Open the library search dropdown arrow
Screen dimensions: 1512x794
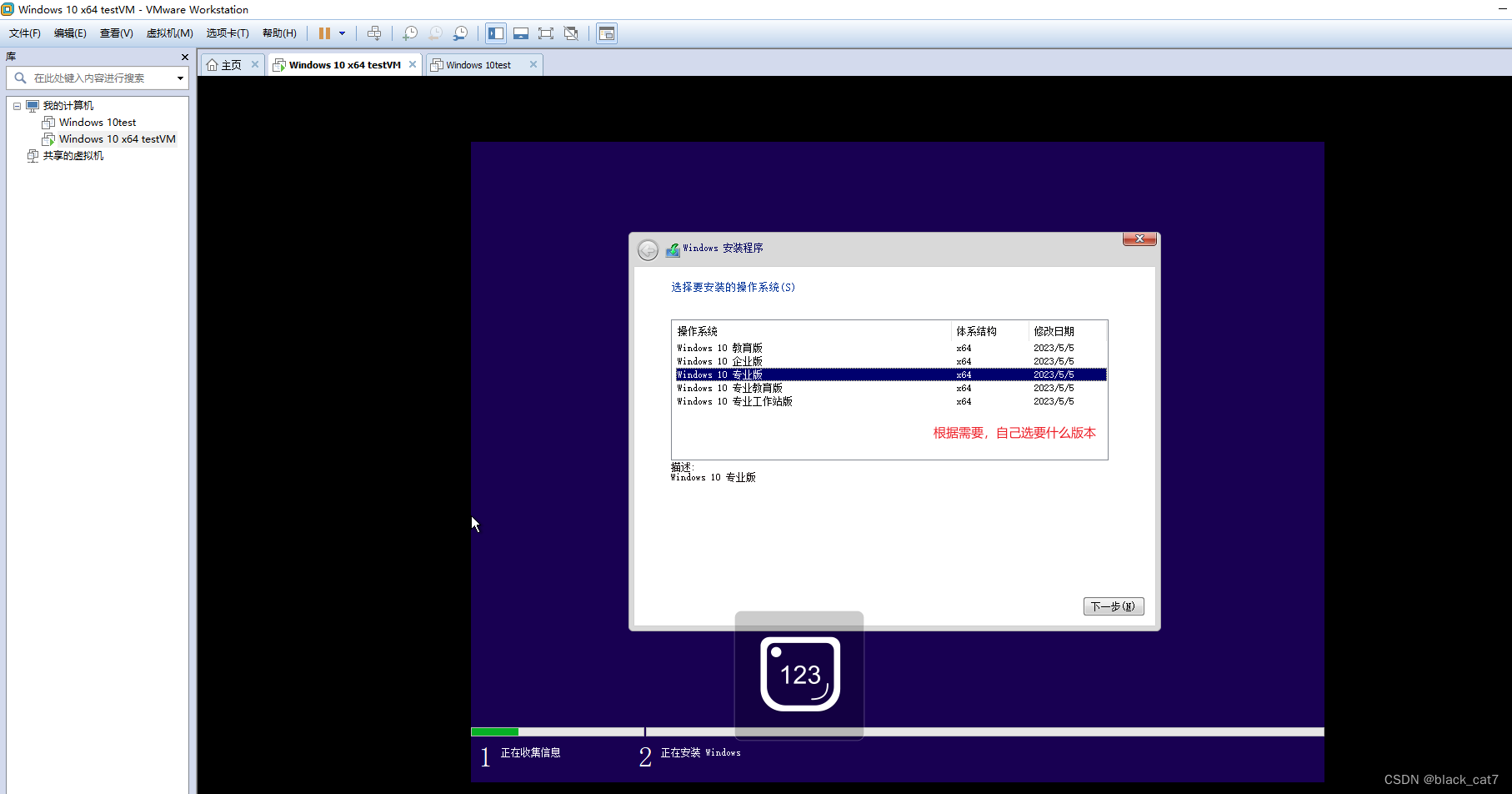180,78
